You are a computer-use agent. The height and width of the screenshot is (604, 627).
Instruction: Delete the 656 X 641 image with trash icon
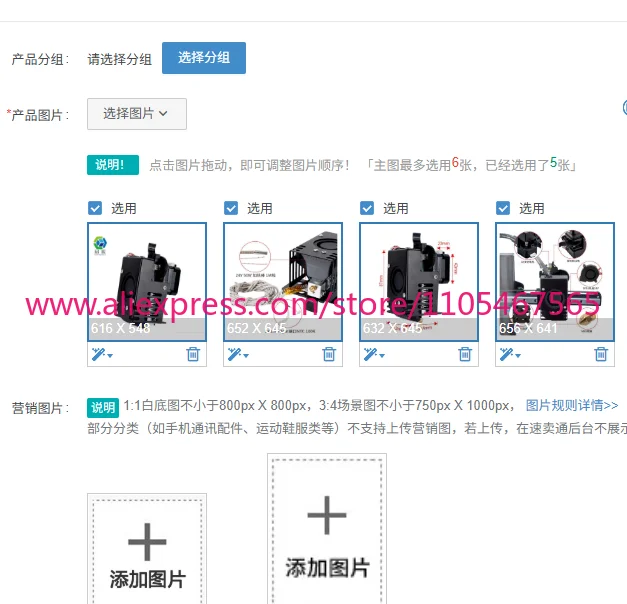(x=601, y=354)
